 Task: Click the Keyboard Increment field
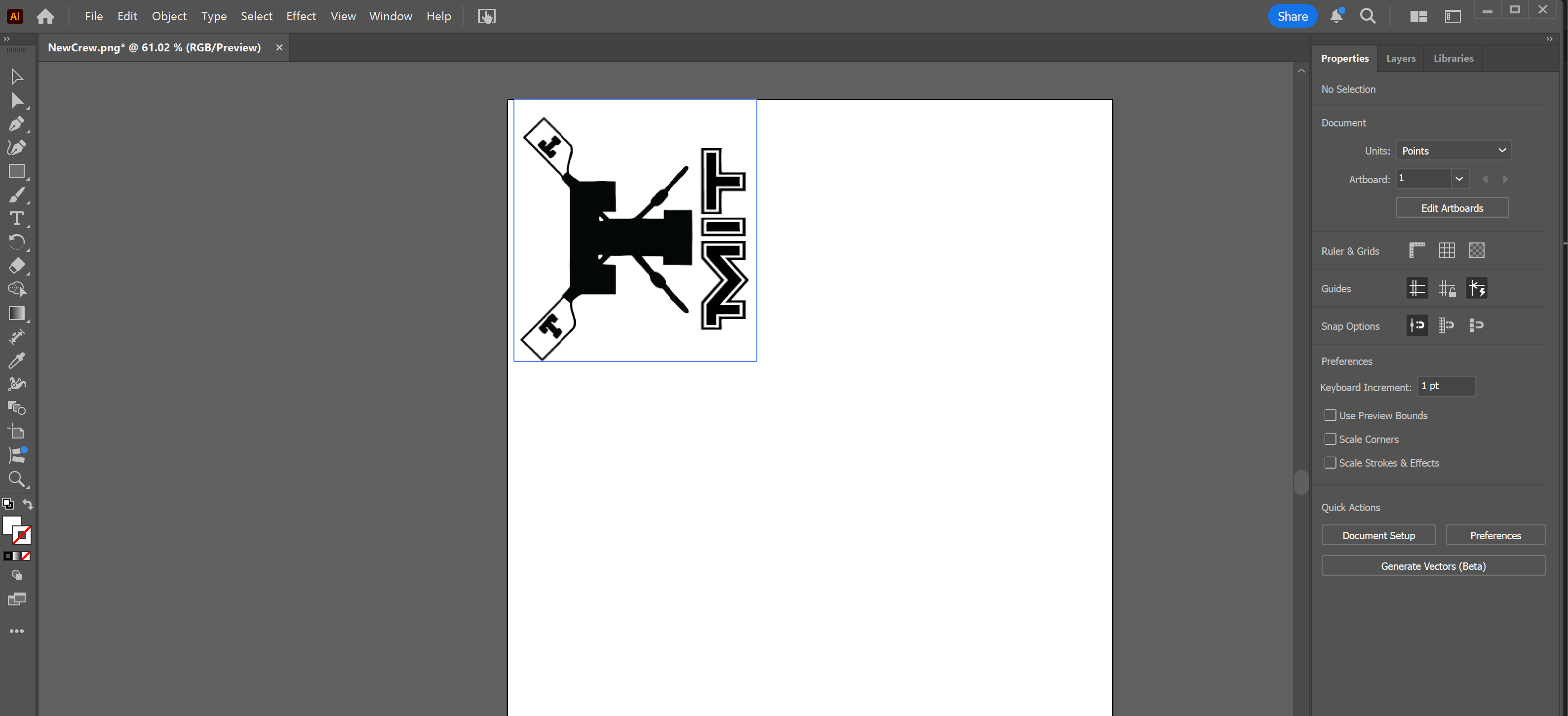1446,386
